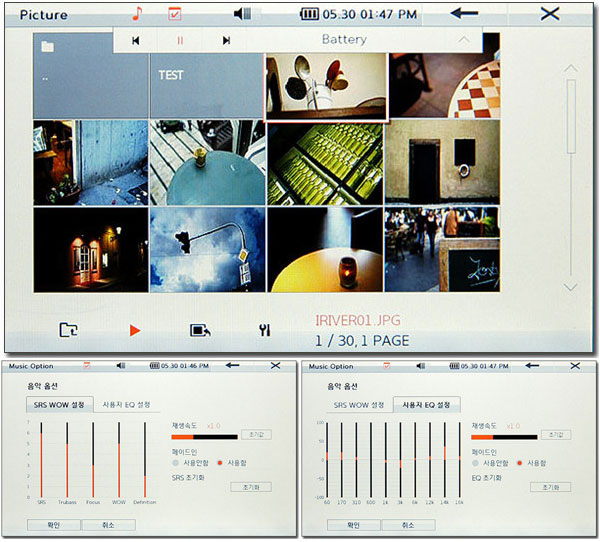Viewport: 600px width, 542px height.
Task: Open the 'SRS WOW 설정' tab in the EQ panel
Action: pos(359,405)
